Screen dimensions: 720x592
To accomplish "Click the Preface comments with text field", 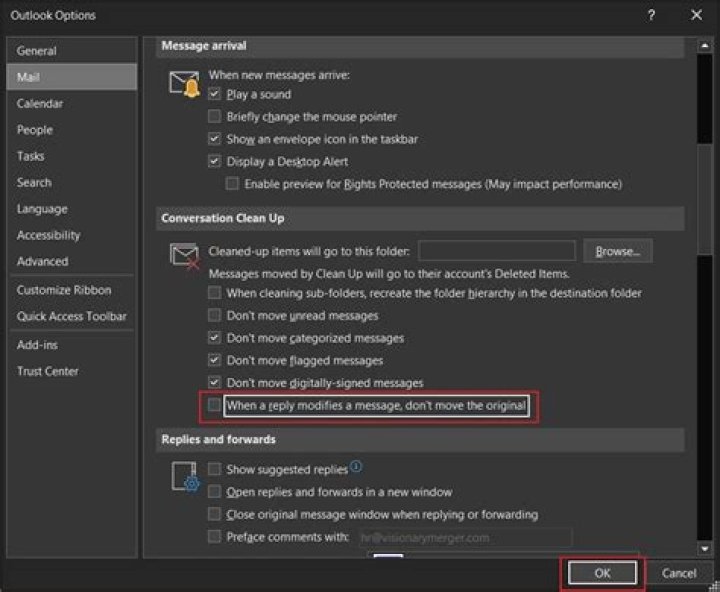I will click(465, 537).
